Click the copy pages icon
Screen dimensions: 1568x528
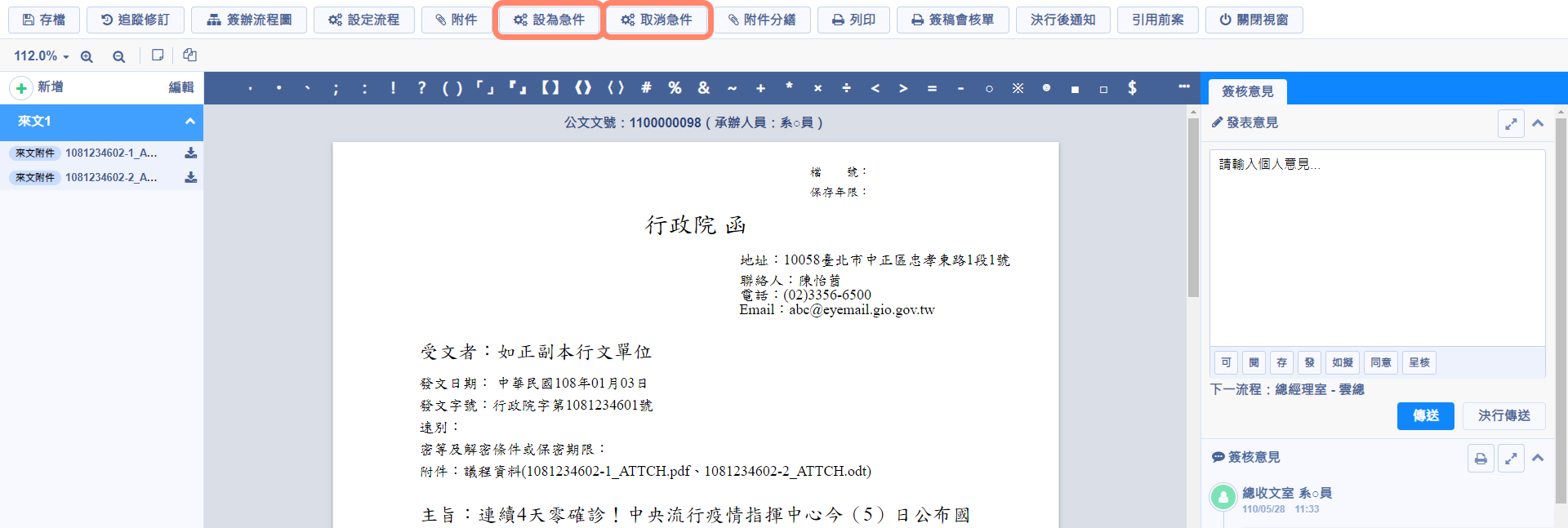pyautogui.click(x=189, y=55)
